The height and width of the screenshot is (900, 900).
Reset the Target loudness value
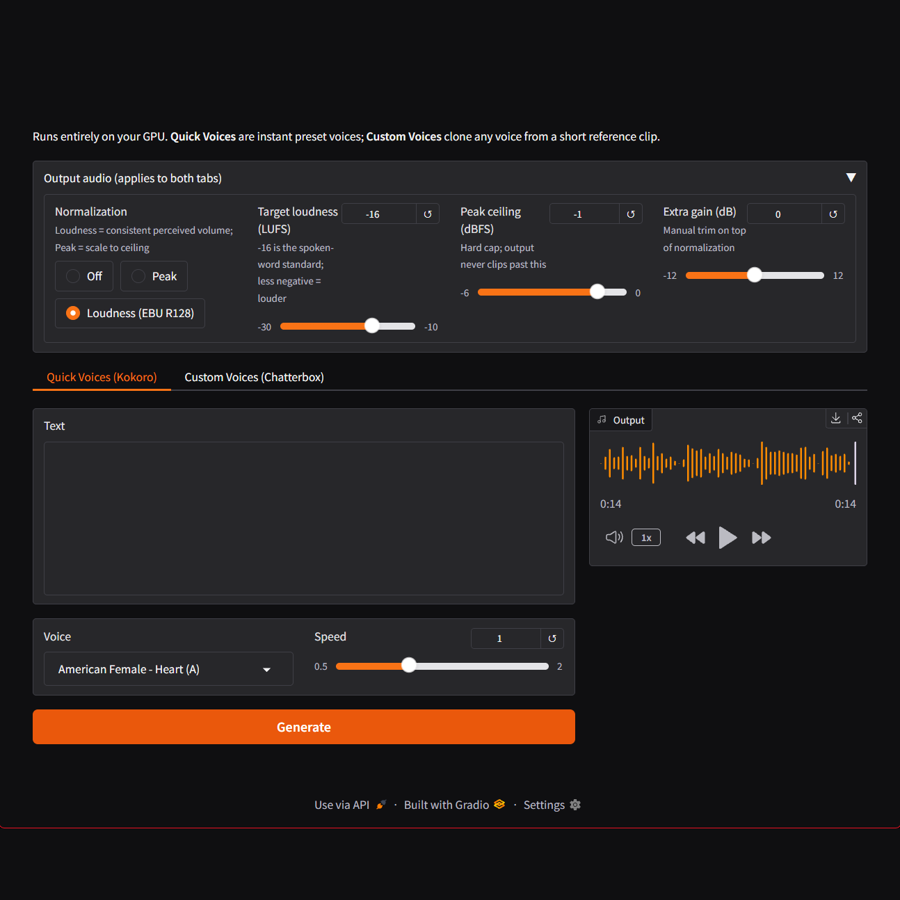pos(428,214)
